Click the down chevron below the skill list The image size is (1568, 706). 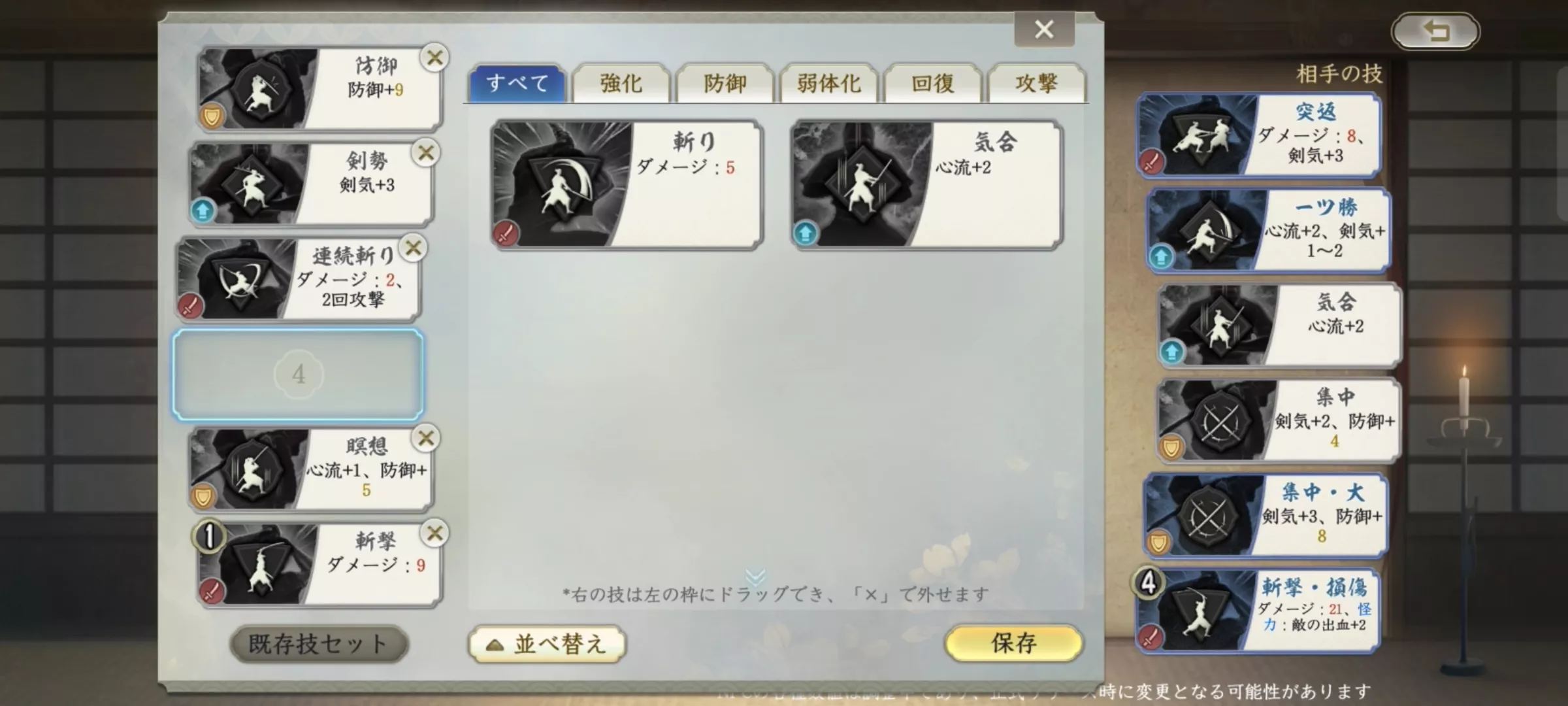point(755,576)
